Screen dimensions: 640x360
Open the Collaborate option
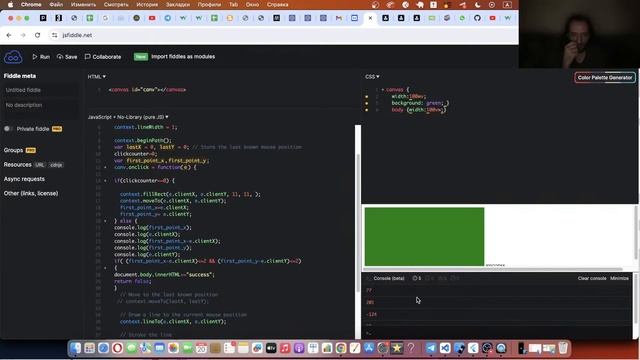coord(102,57)
